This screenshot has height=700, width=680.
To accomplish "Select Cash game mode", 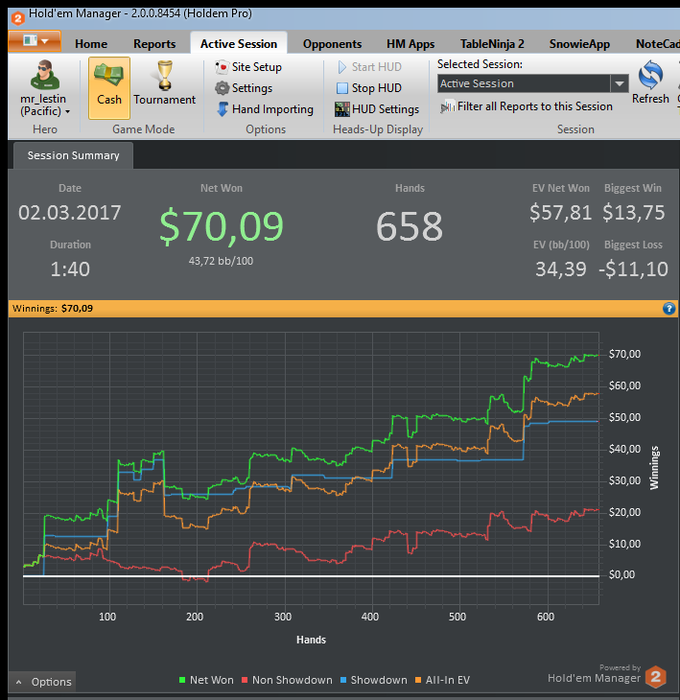I will [109, 88].
